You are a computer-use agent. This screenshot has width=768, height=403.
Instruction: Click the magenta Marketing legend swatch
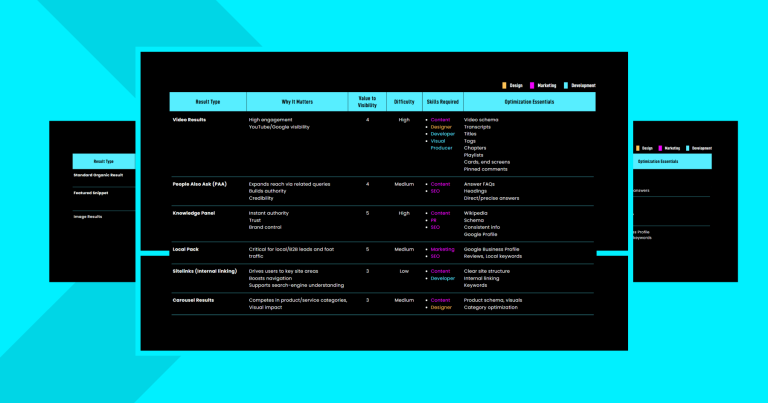pyautogui.click(x=533, y=85)
